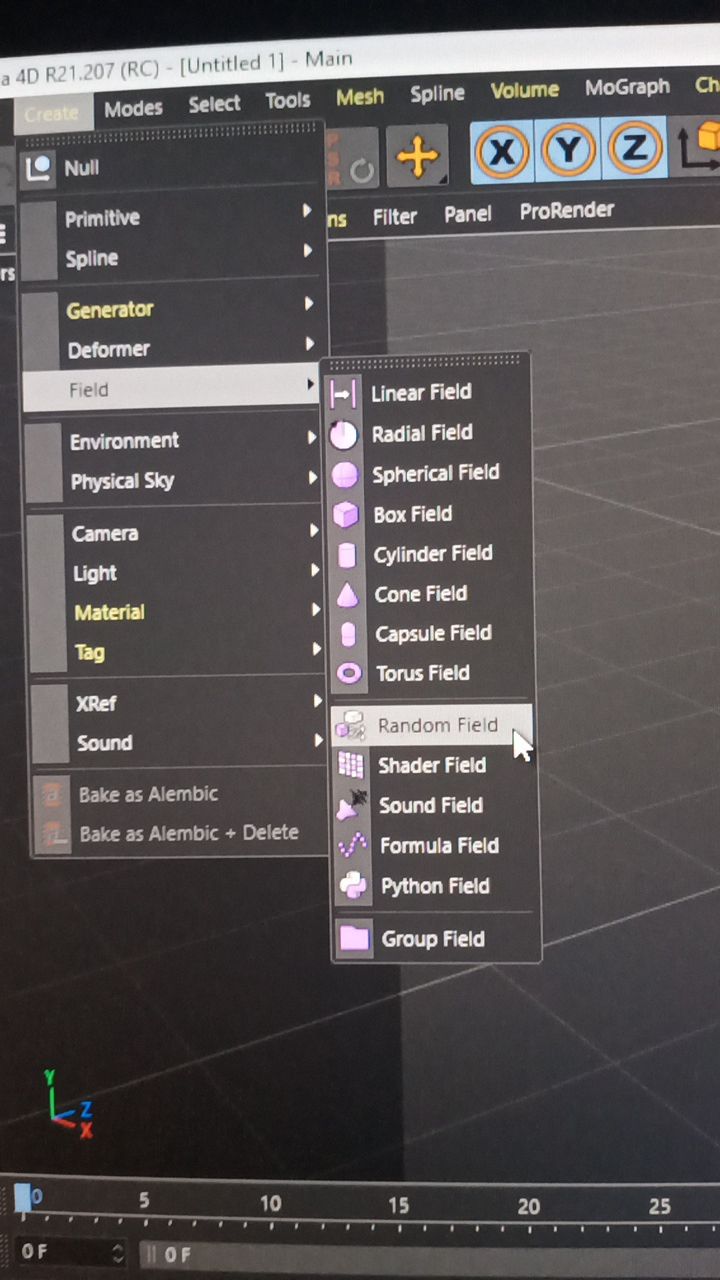Choose the Radial Field icon
This screenshot has width=720, height=1280.
tap(344, 434)
